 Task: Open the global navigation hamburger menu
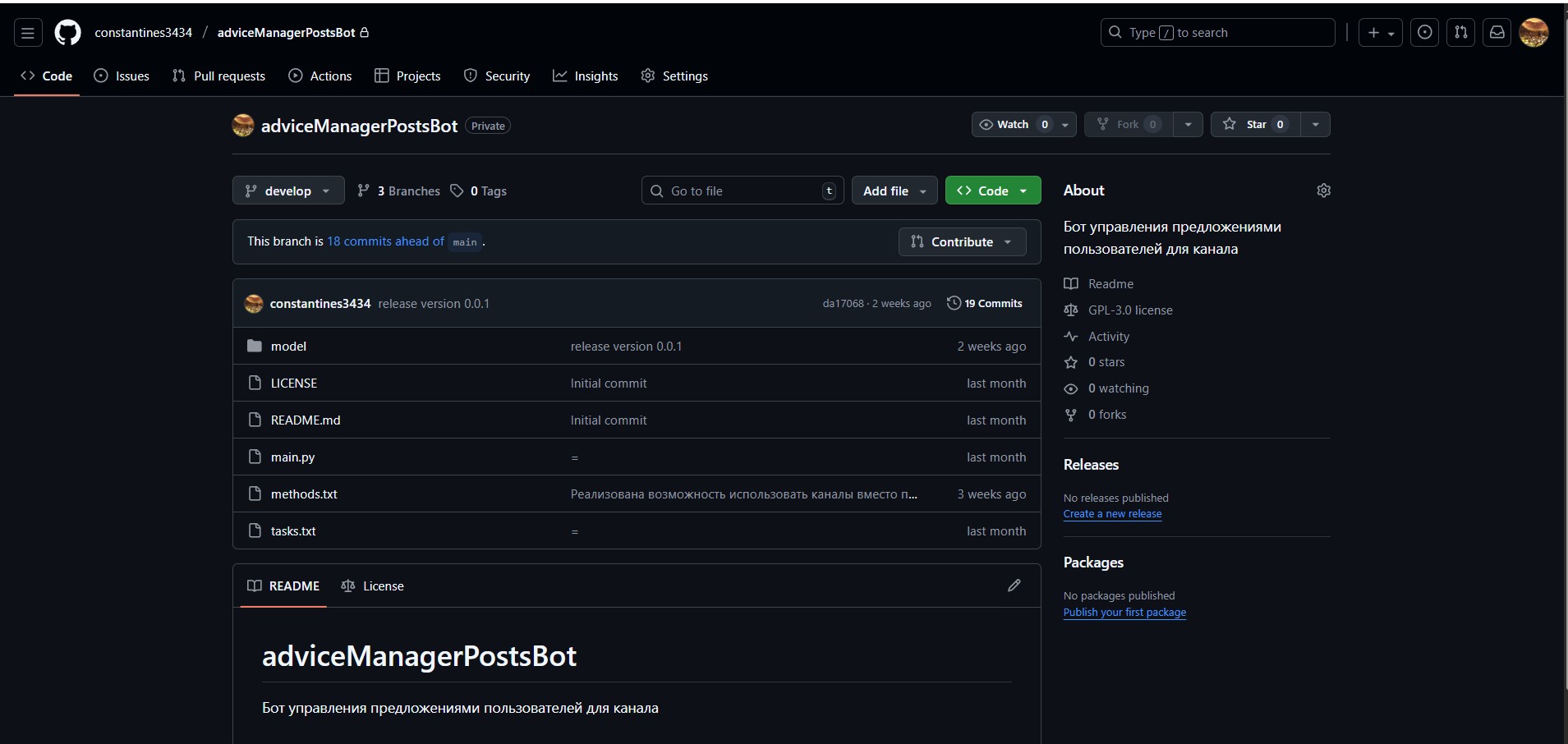click(x=28, y=33)
